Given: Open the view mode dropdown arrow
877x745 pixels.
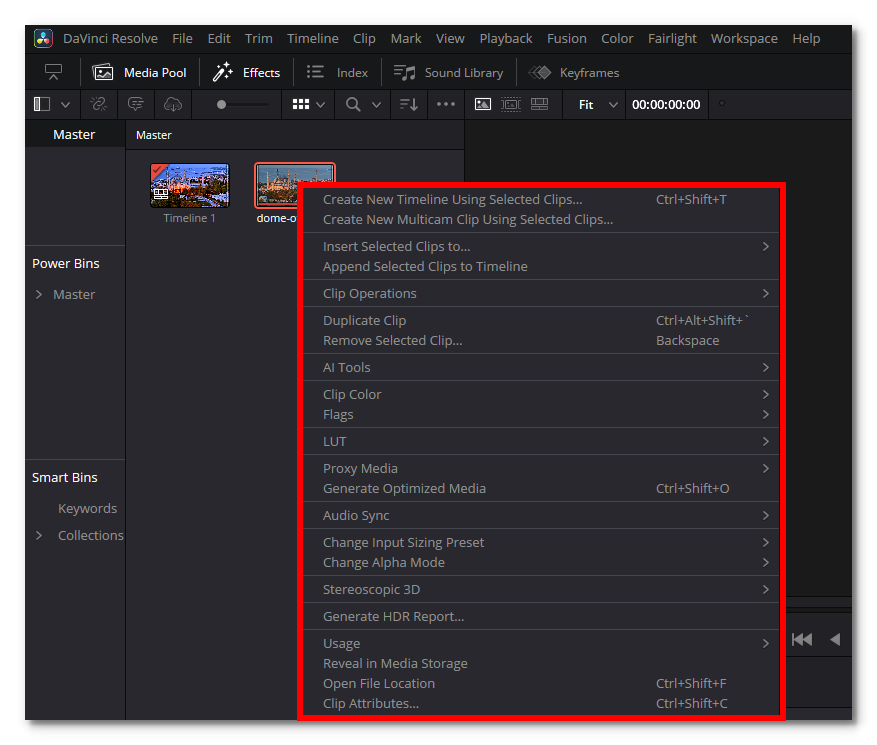Looking at the screenshot, I should coord(320,105).
